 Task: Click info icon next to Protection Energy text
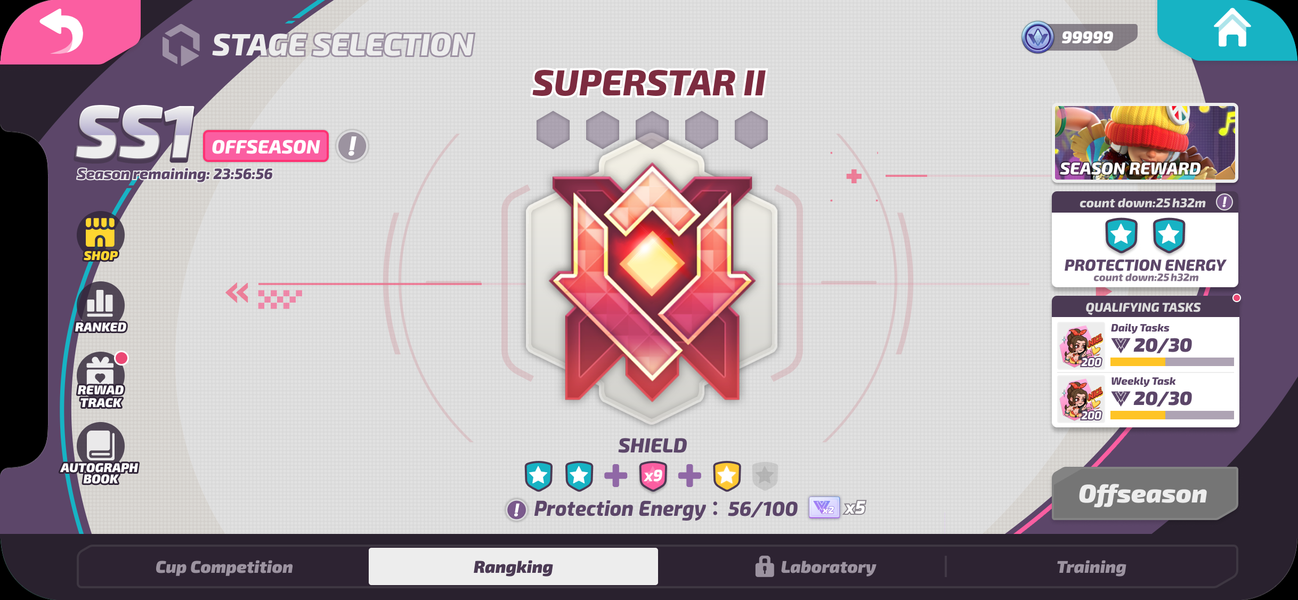click(x=516, y=510)
